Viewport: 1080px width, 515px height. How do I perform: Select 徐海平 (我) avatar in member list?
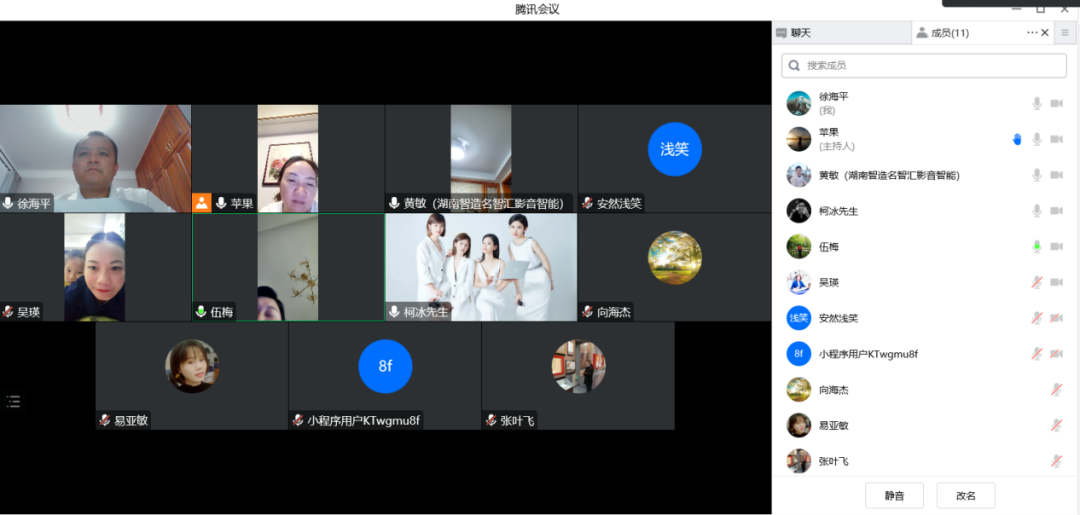click(799, 103)
